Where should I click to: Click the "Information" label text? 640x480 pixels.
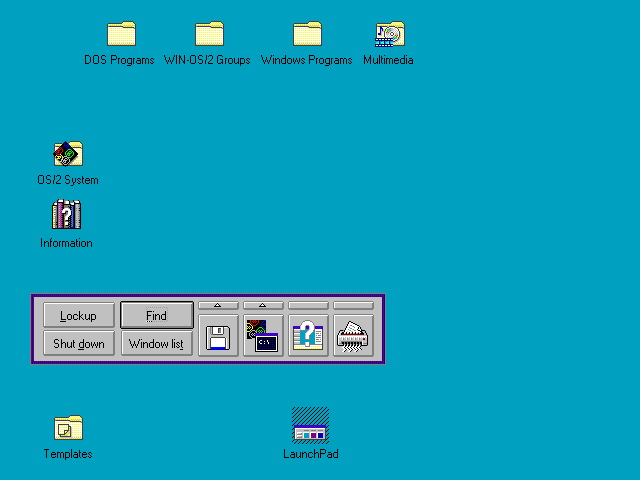tap(66, 243)
